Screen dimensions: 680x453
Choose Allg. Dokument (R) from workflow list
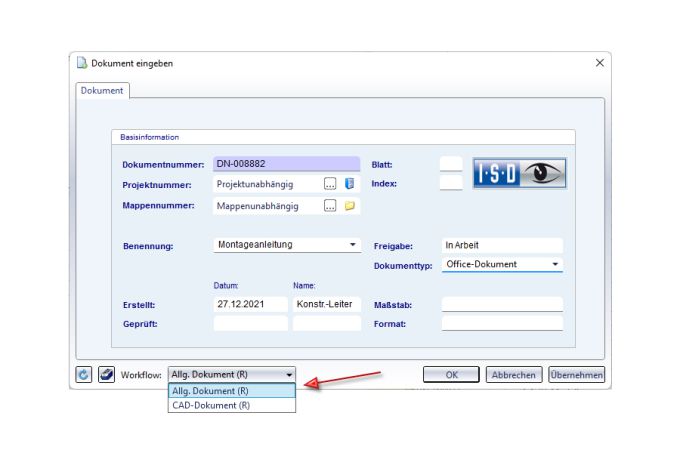pos(210,391)
